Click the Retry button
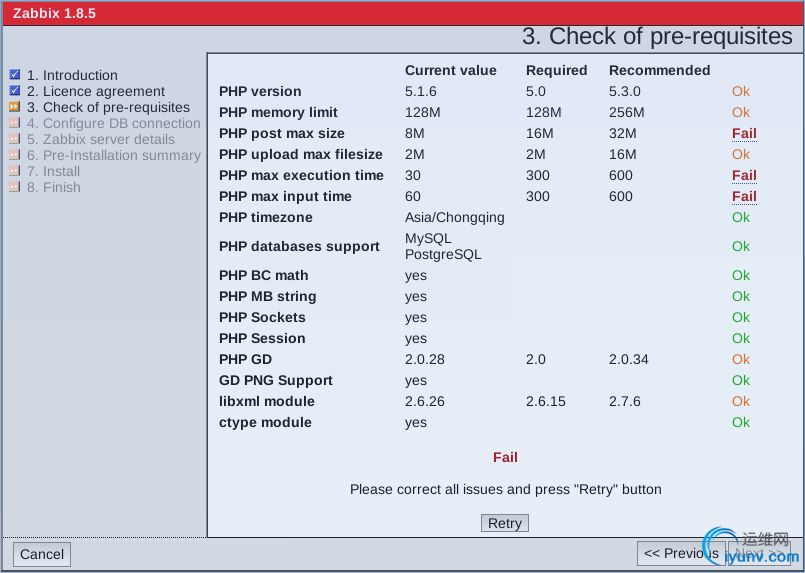This screenshot has height=573, width=805. click(505, 523)
